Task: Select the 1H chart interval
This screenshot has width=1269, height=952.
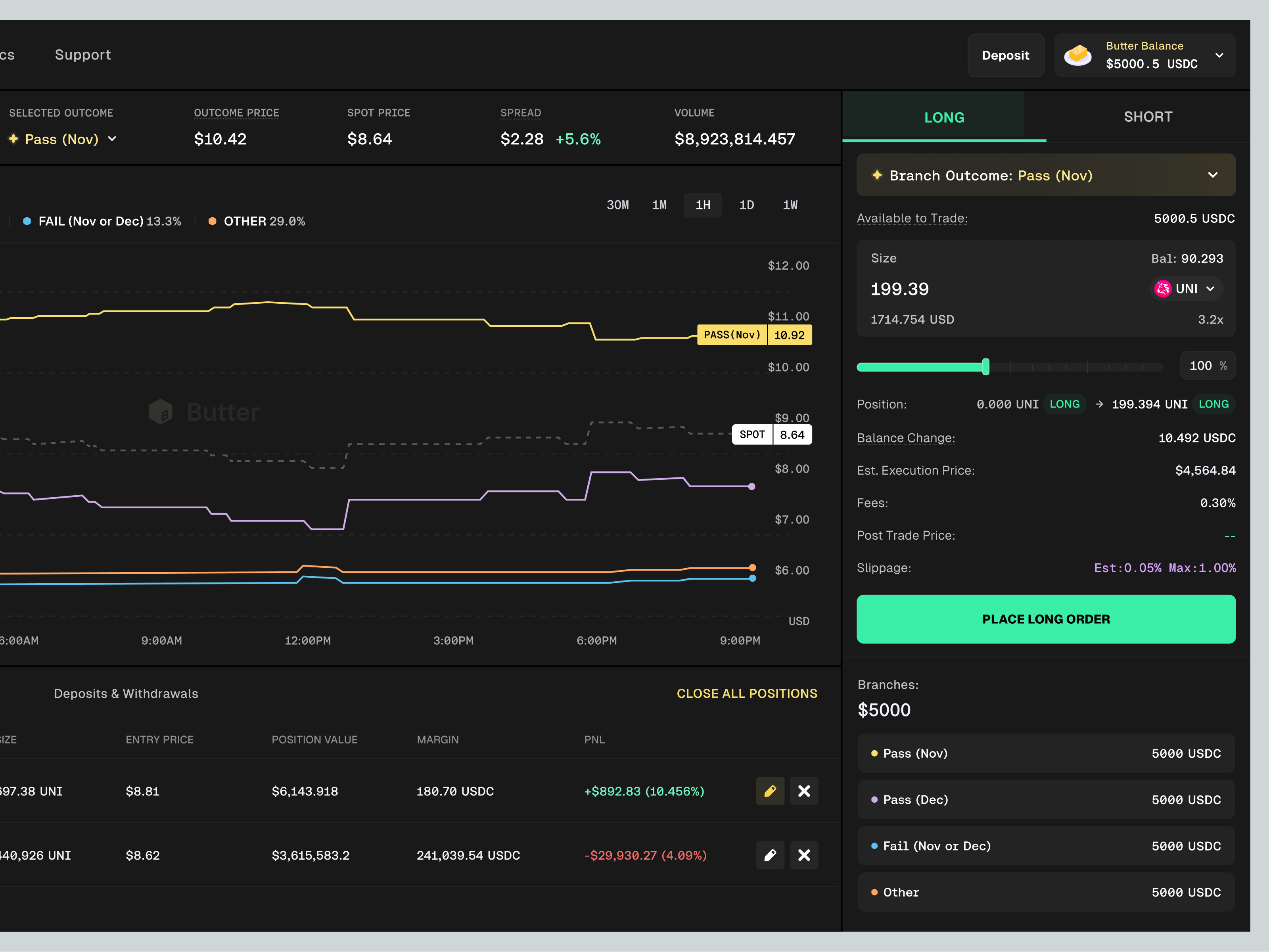Action: click(x=703, y=205)
